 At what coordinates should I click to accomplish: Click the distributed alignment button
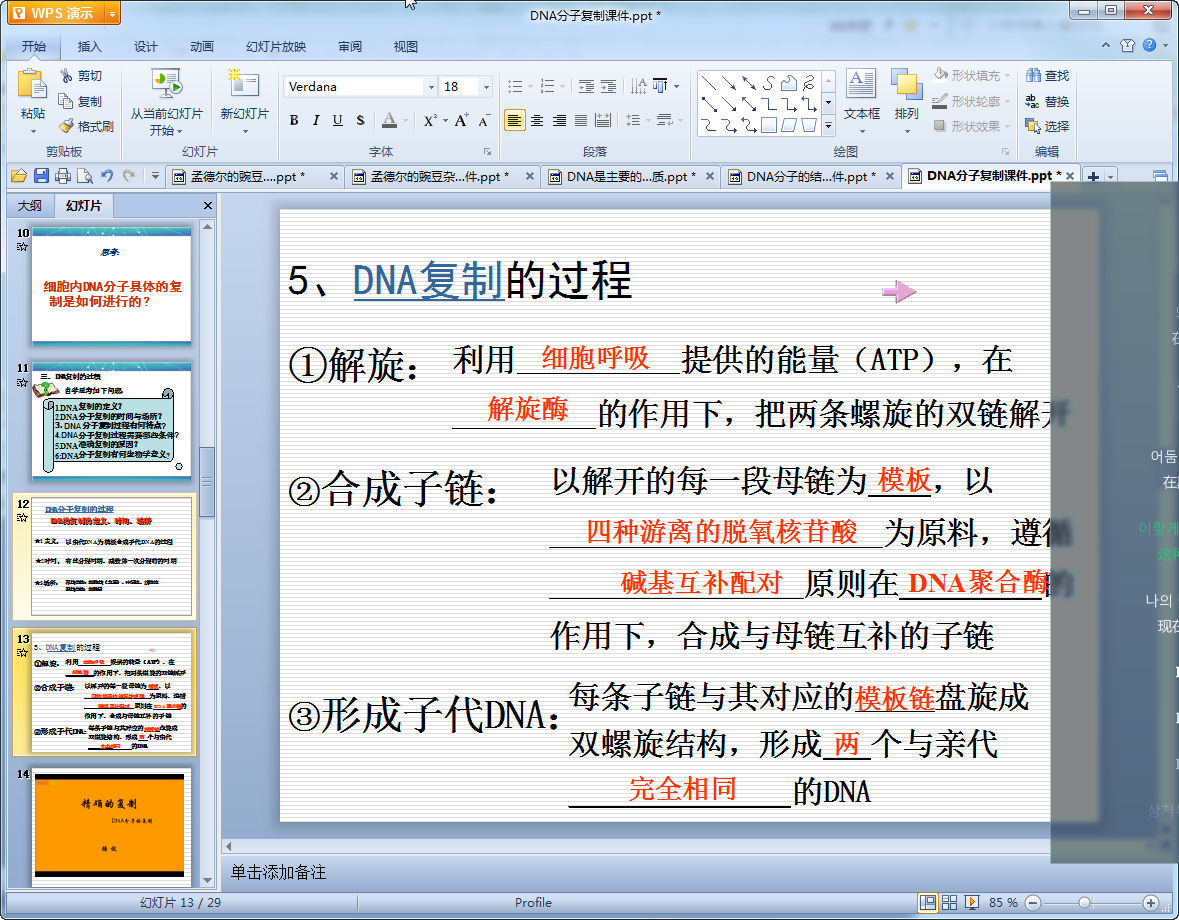(x=603, y=120)
